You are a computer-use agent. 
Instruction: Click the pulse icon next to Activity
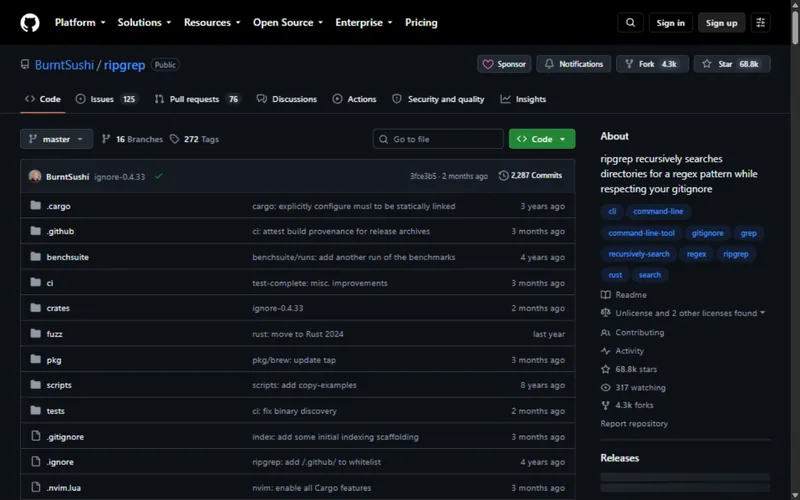click(606, 351)
